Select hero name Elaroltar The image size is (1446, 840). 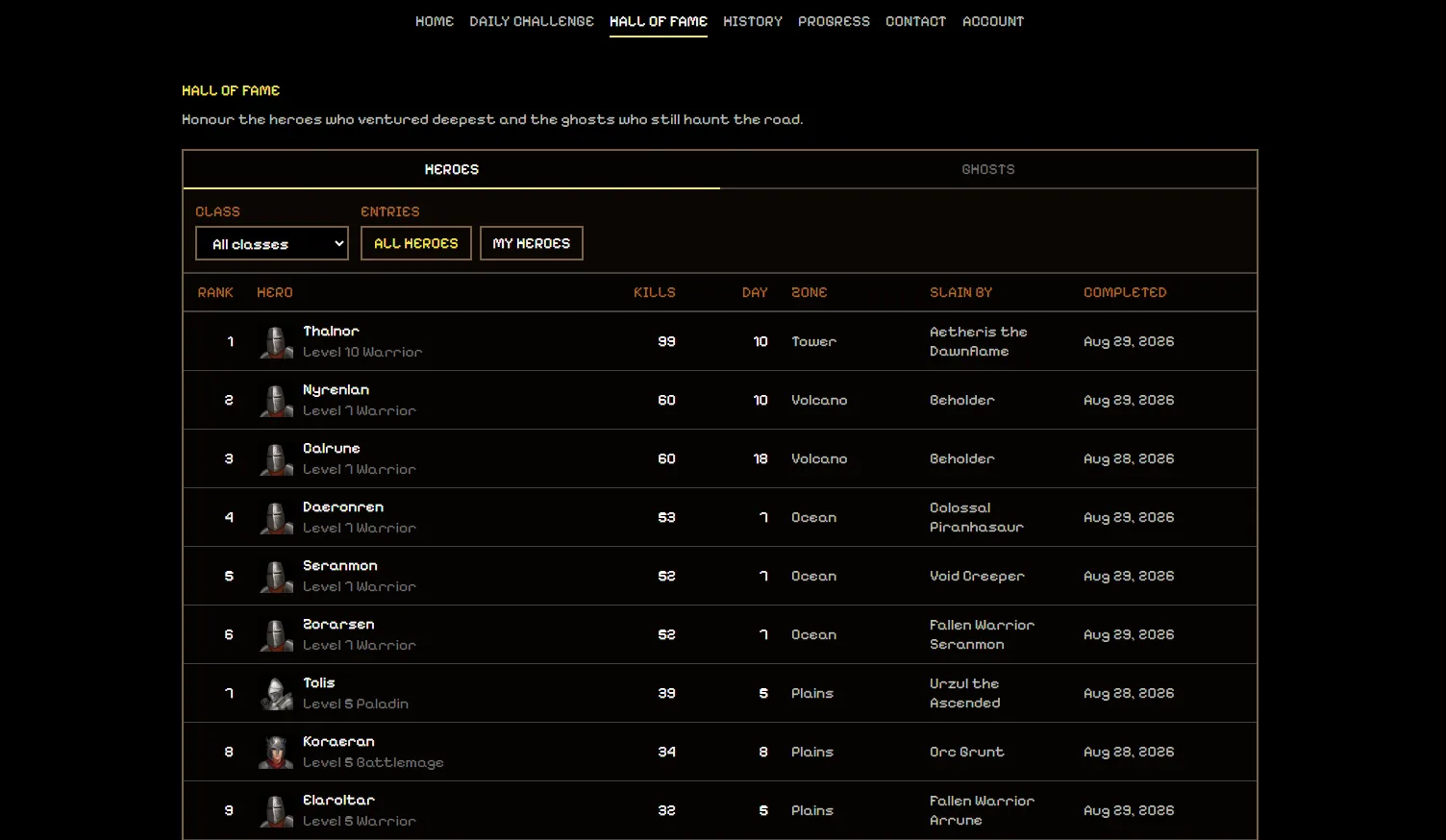(x=338, y=800)
